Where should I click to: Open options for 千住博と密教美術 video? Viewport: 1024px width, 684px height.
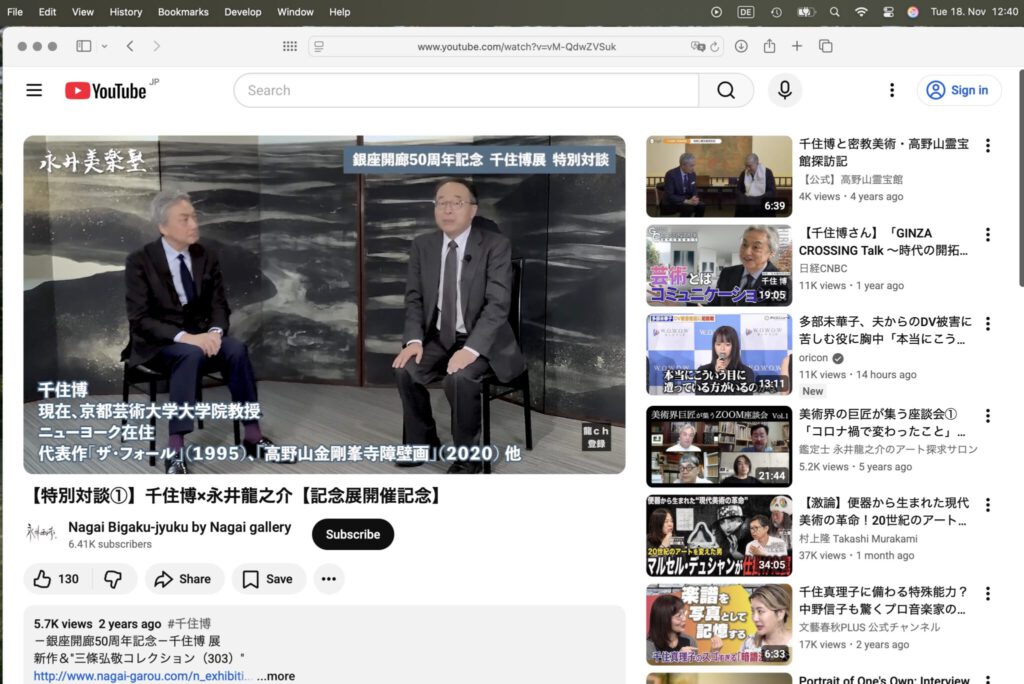pos(987,146)
